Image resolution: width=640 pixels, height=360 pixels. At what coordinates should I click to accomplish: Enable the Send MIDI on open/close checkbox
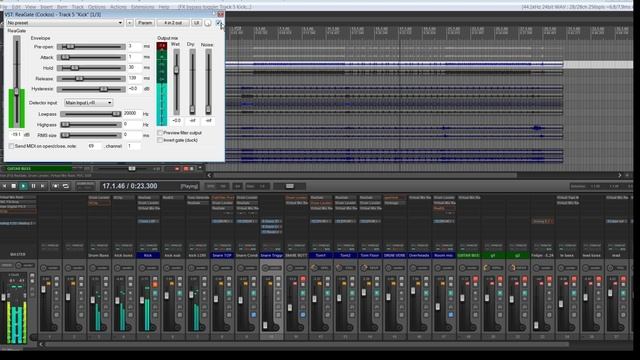11,146
